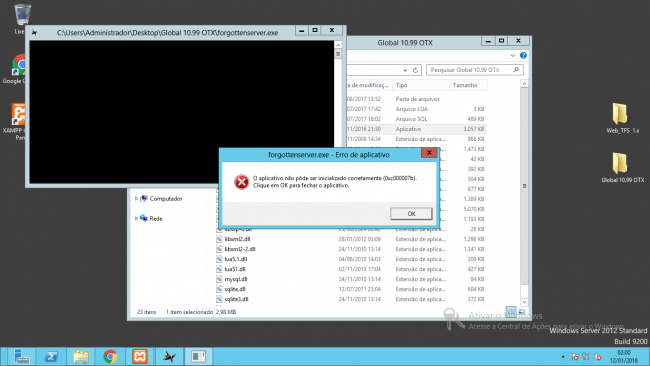
Task: Minimize the forgottenserver.exe console window
Action: [301, 30]
